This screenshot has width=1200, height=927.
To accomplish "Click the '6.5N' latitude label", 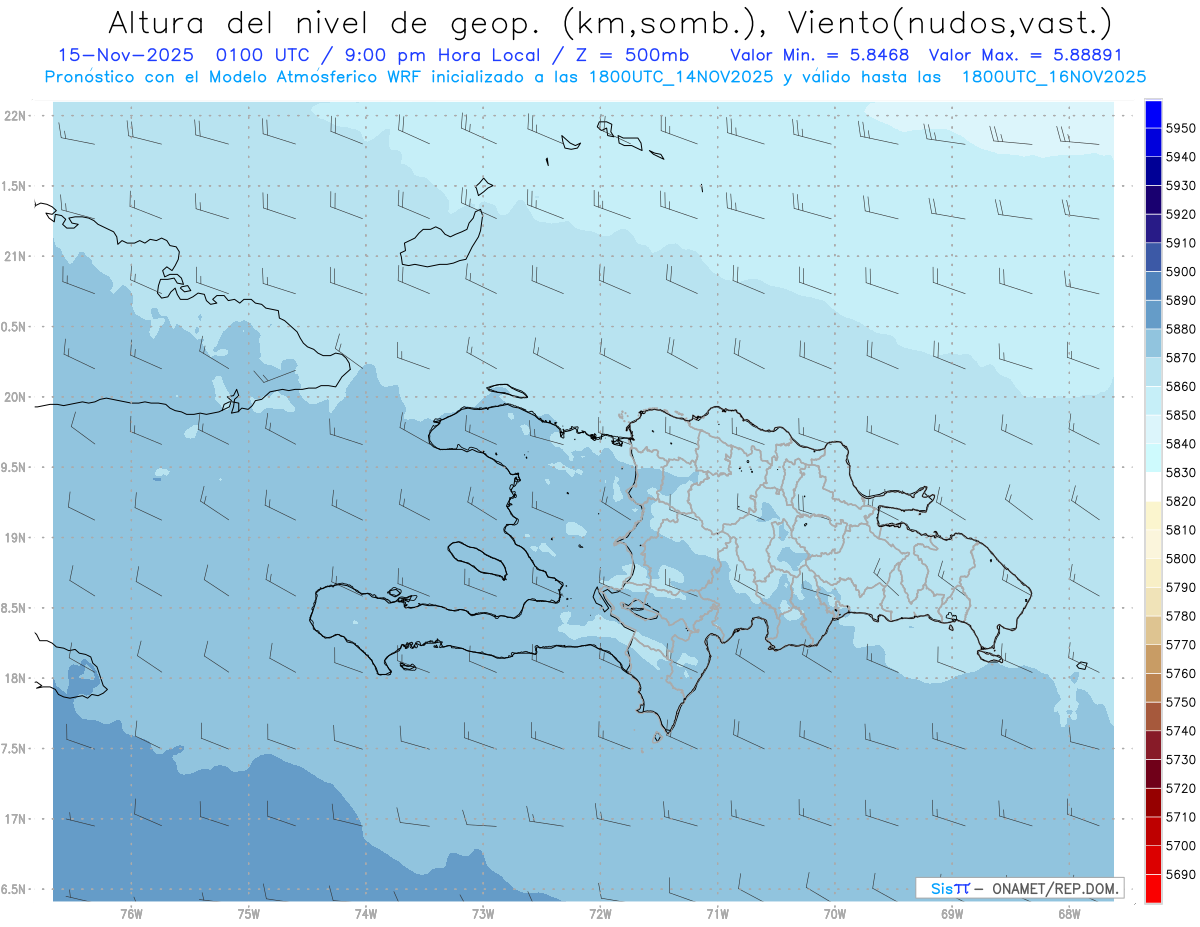I will point(15,890).
